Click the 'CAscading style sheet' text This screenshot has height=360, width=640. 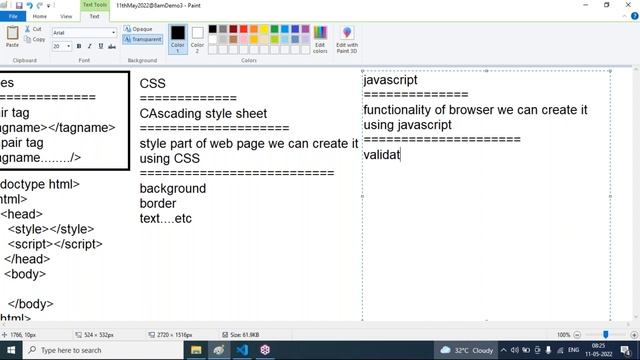tap(203, 113)
